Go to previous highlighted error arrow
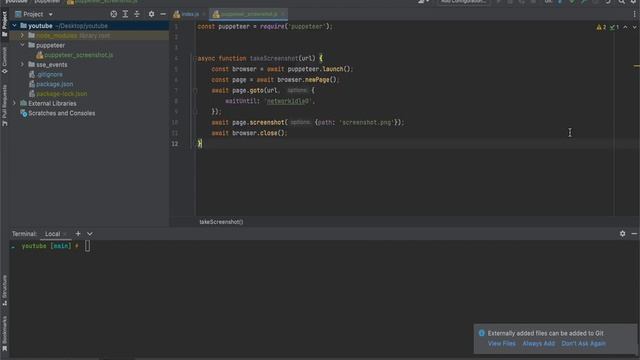This screenshot has height=360, width=640. 625,27
